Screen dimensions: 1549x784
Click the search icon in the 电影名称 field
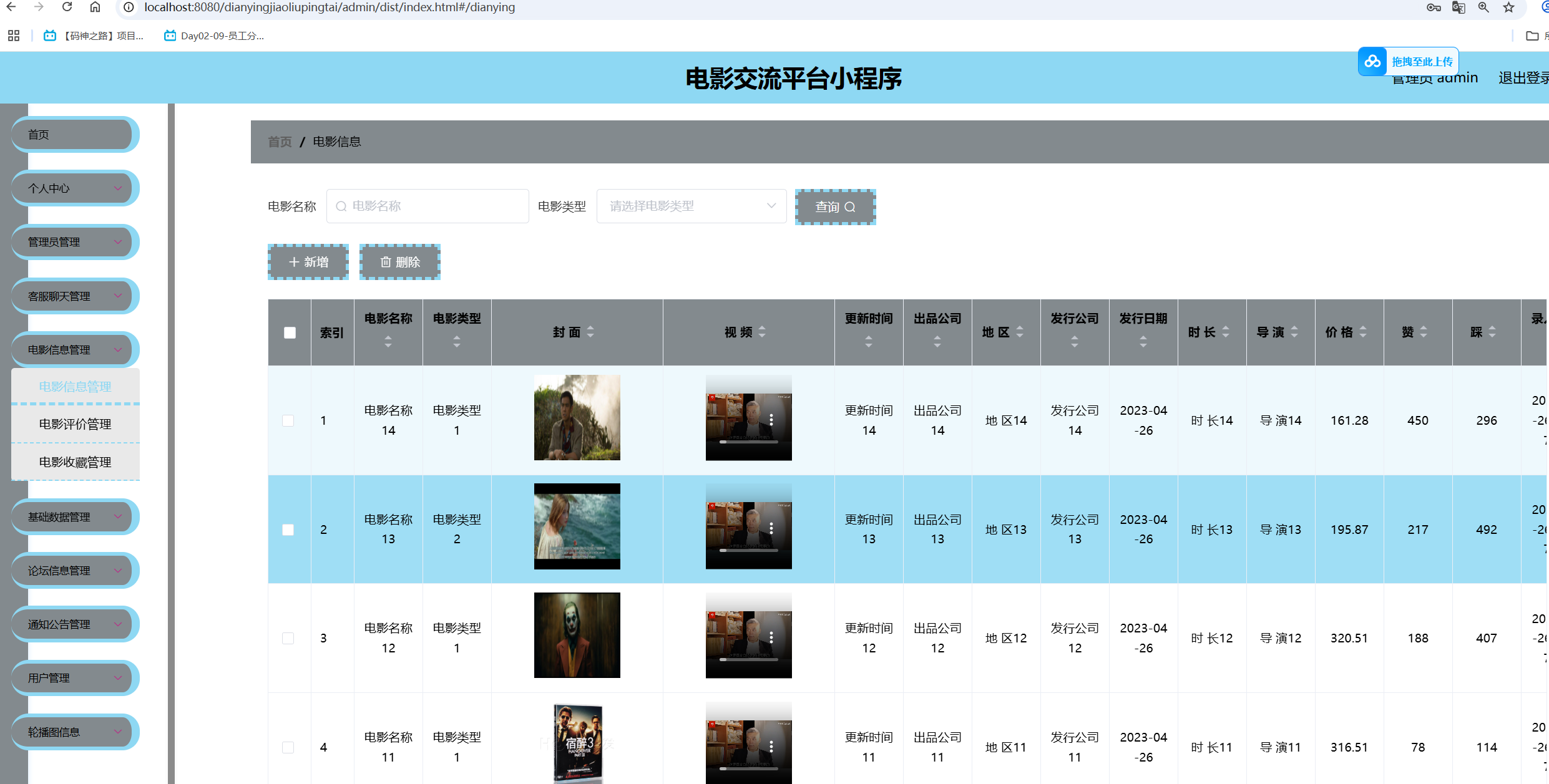click(341, 206)
